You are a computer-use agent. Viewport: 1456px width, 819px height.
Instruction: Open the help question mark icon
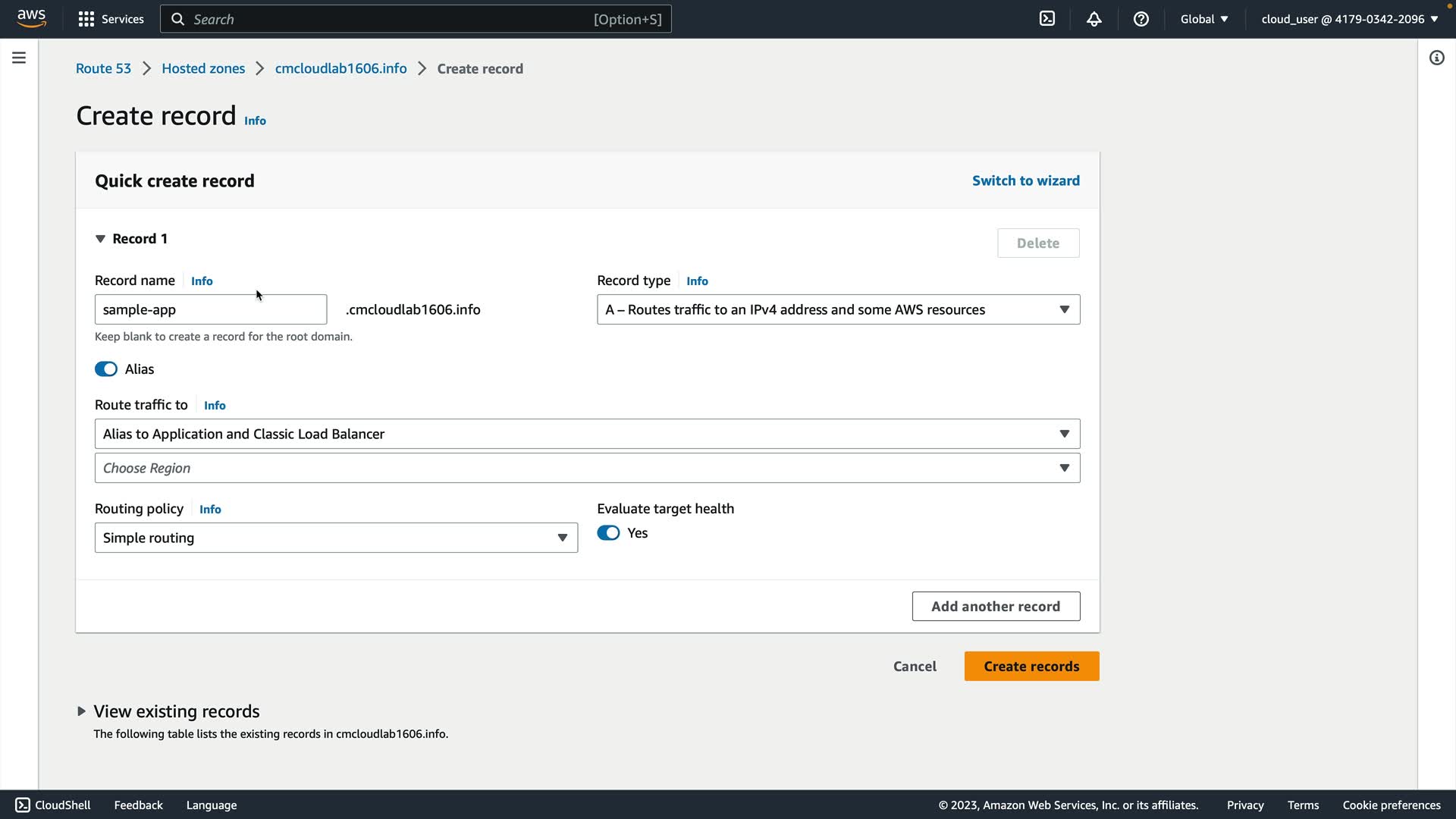coord(1141,19)
